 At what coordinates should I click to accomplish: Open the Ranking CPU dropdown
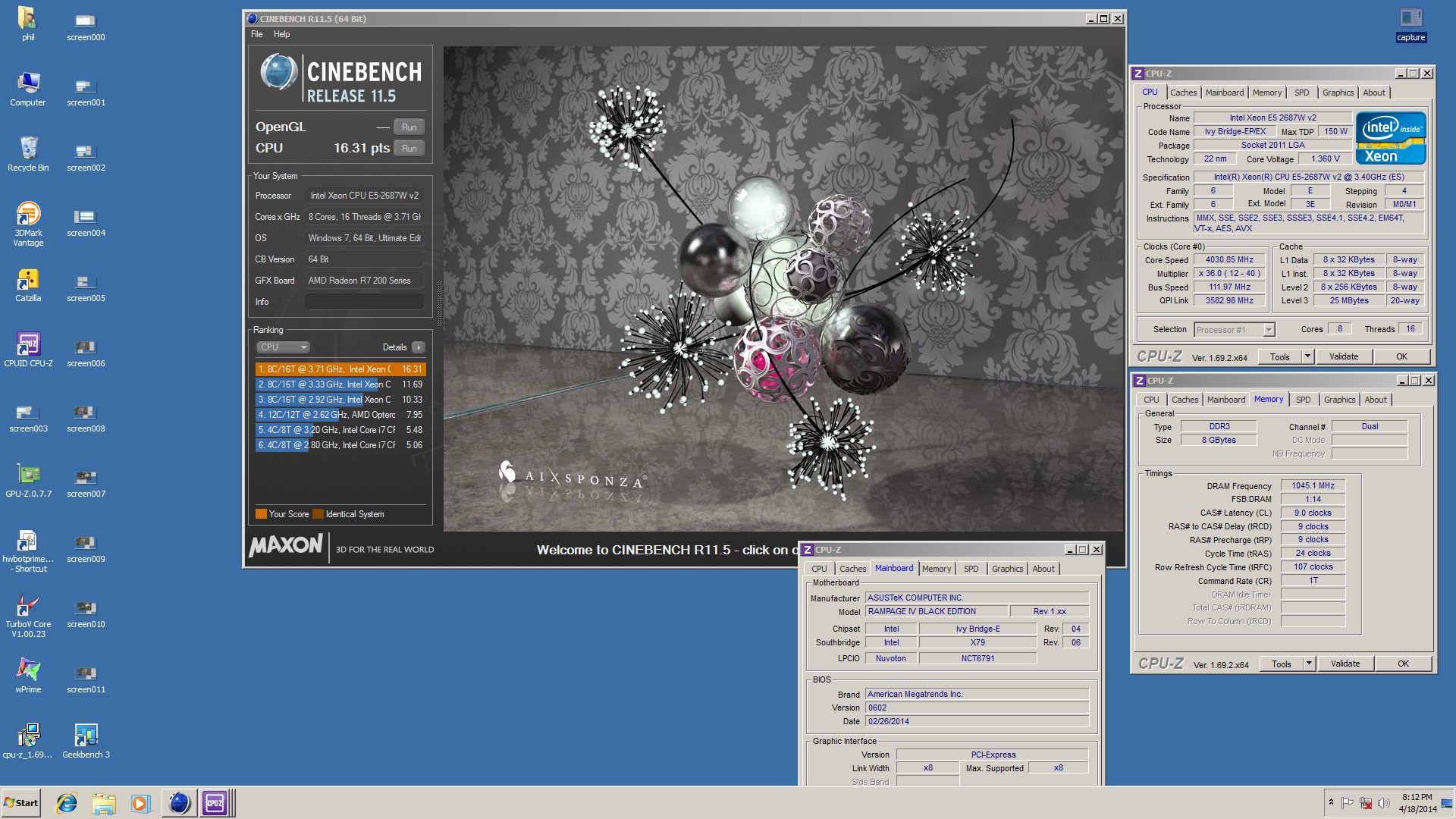click(x=283, y=347)
